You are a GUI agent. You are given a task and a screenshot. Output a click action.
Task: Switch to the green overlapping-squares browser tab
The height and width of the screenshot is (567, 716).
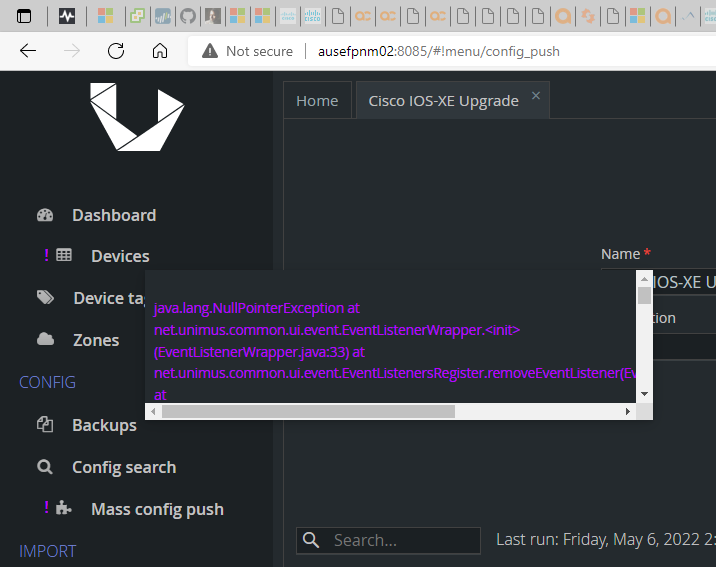point(137,16)
